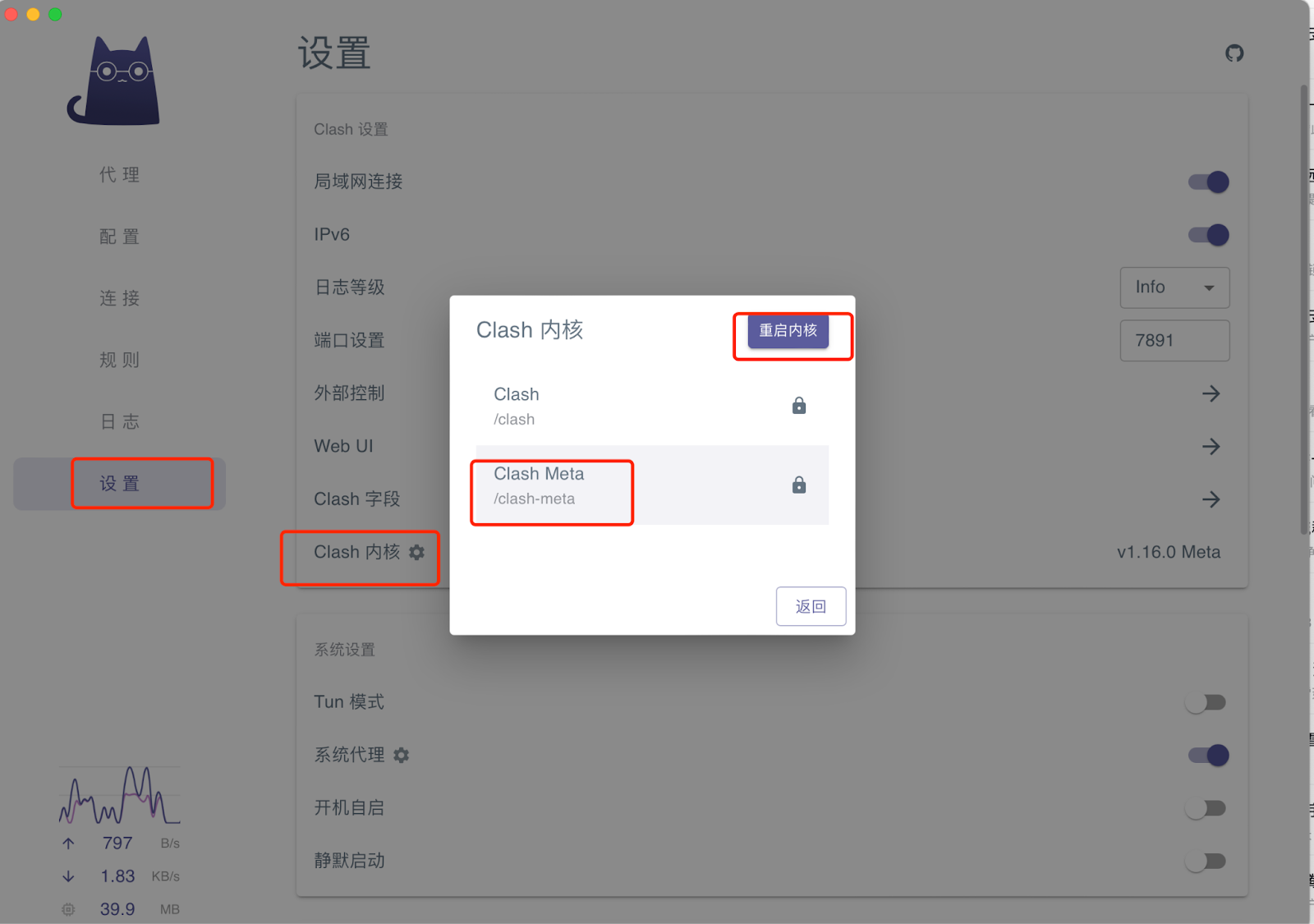
Task: Select the Clash Meta core option
Action: click(x=652, y=485)
